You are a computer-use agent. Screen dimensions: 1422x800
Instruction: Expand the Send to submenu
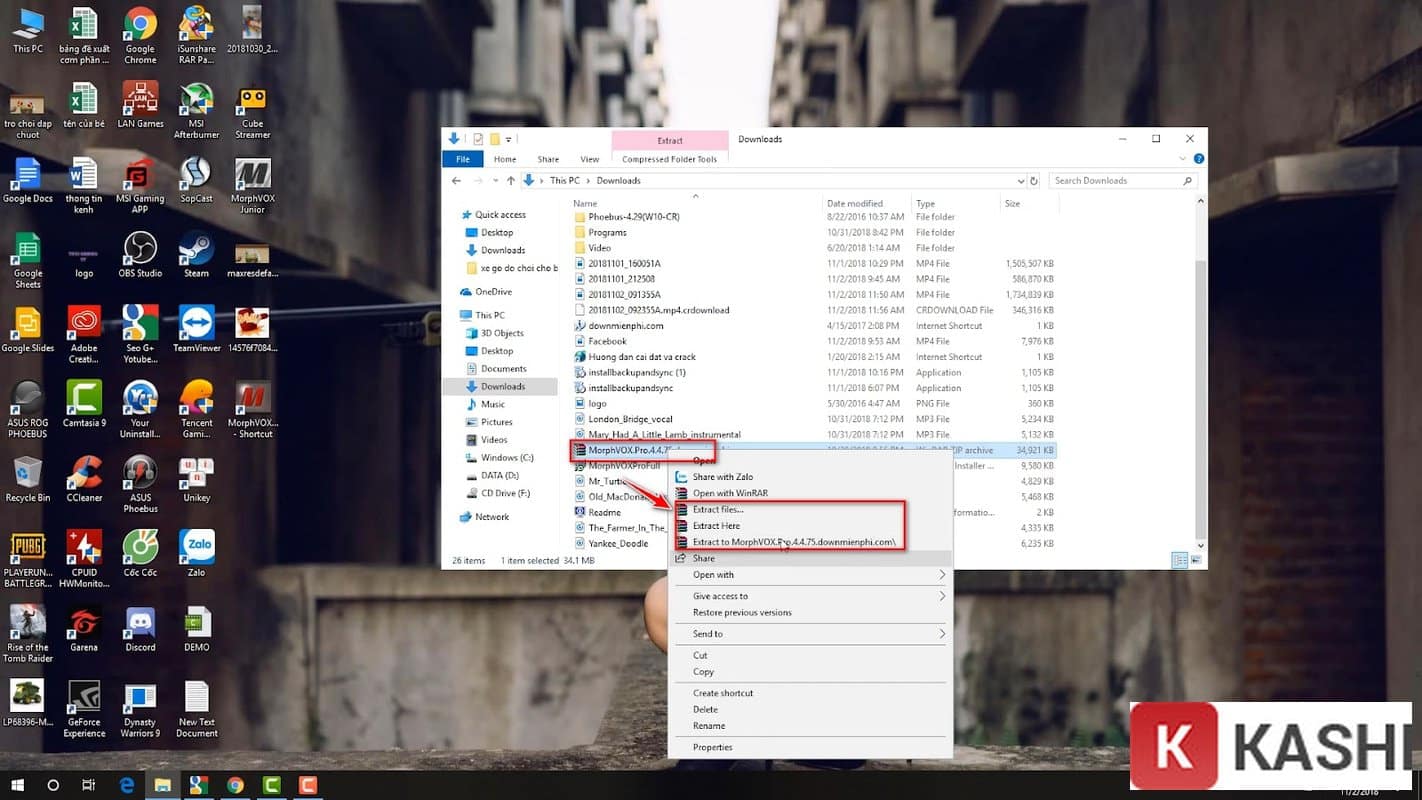pos(708,634)
